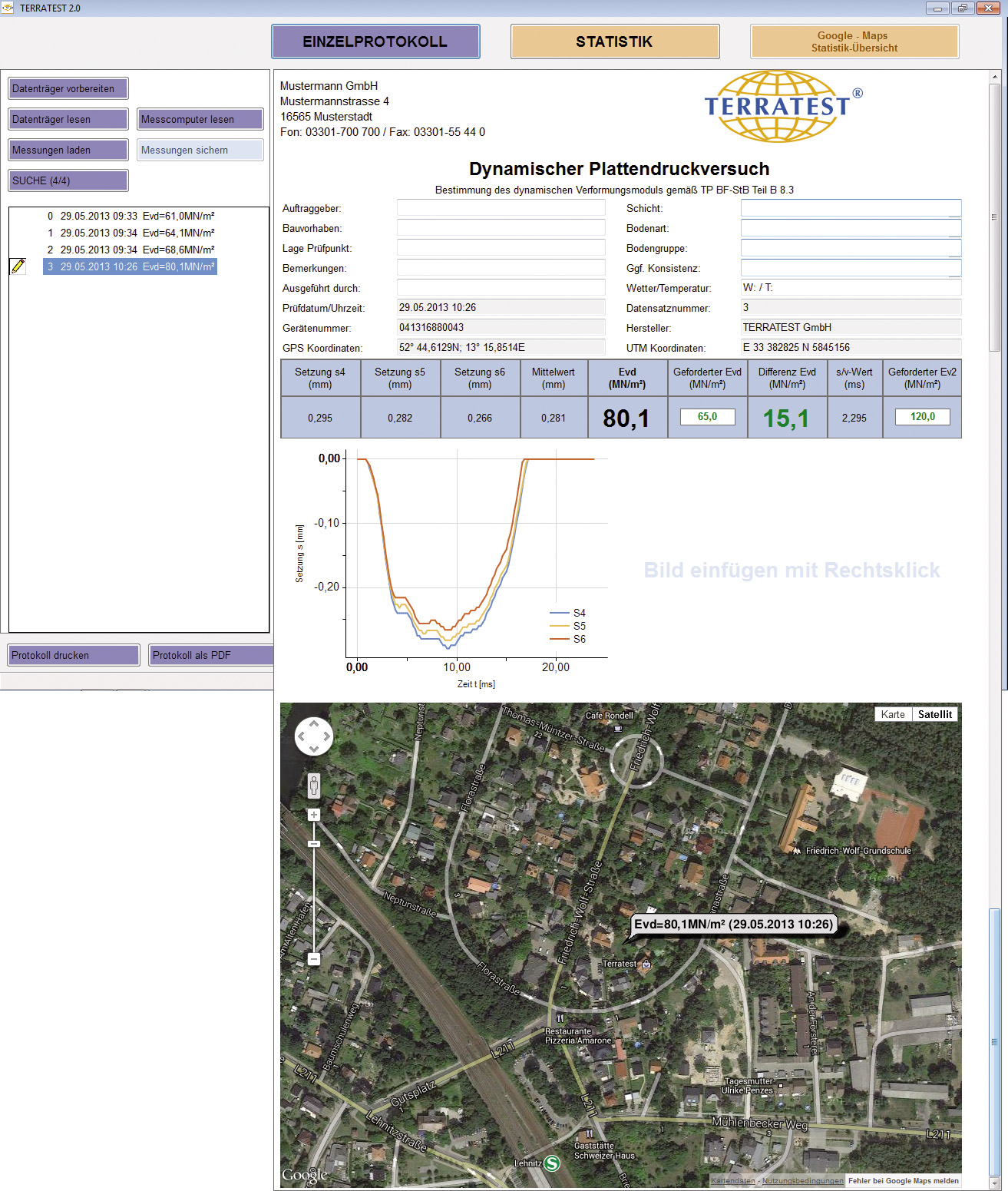Click Protokoll als PDF button
Viewport: 1008px width, 1191px height.
point(211,655)
